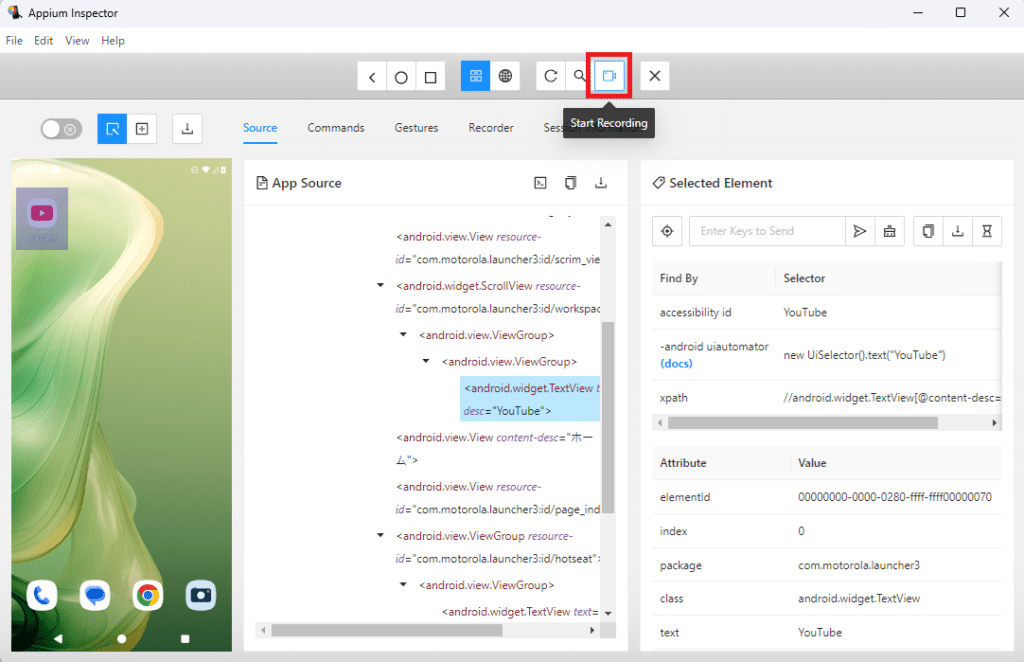The width and height of the screenshot is (1024, 662).
Task: Collapse the android.widget.ScrollView node
Action: (x=380, y=285)
